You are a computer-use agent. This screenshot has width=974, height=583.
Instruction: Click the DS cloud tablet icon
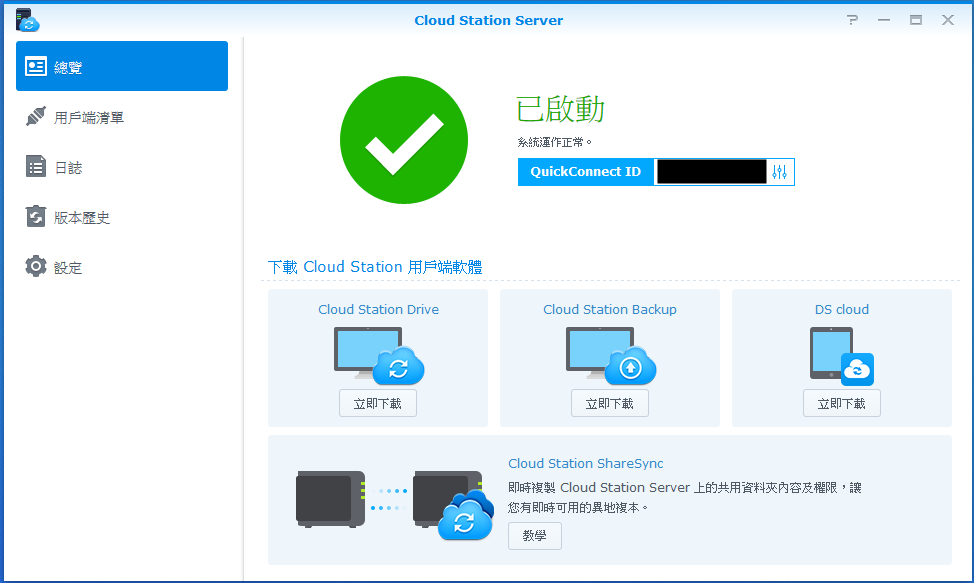(842, 356)
